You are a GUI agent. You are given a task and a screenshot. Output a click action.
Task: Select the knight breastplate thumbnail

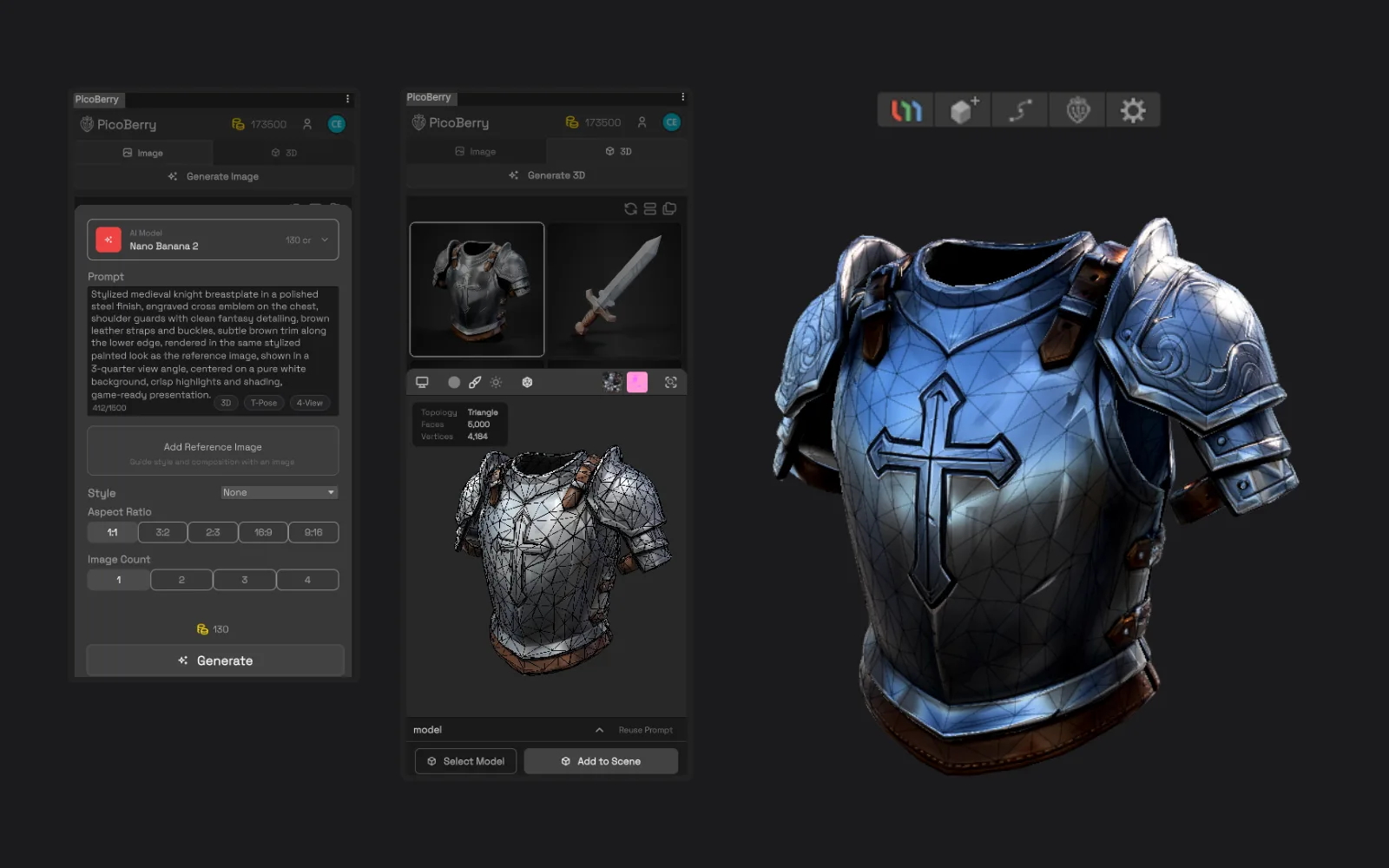pos(477,289)
